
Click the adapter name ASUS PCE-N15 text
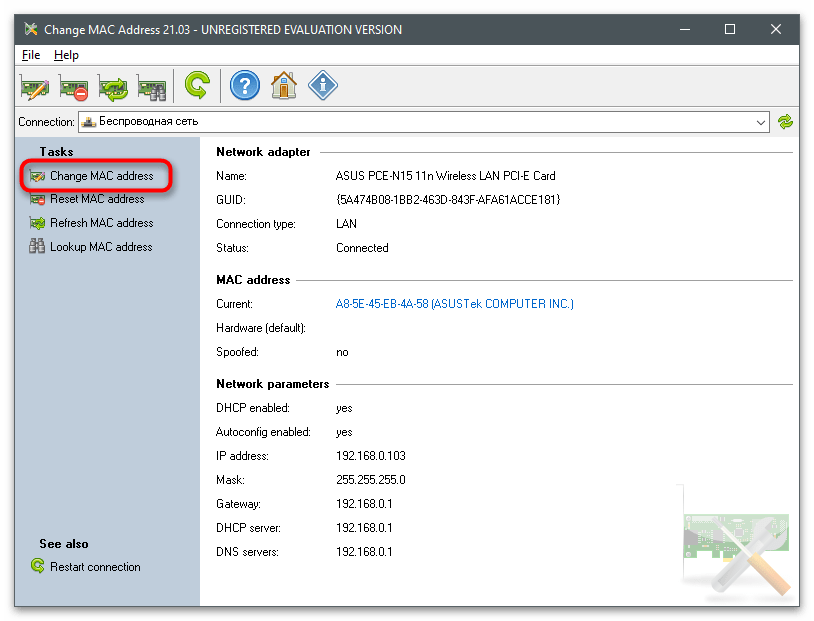[445, 176]
